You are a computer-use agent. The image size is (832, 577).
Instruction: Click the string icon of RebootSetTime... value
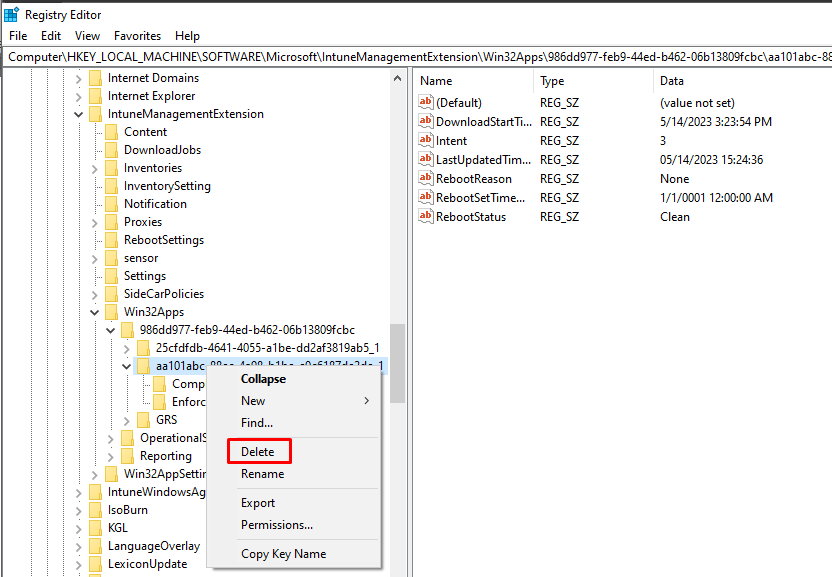[x=426, y=197]
